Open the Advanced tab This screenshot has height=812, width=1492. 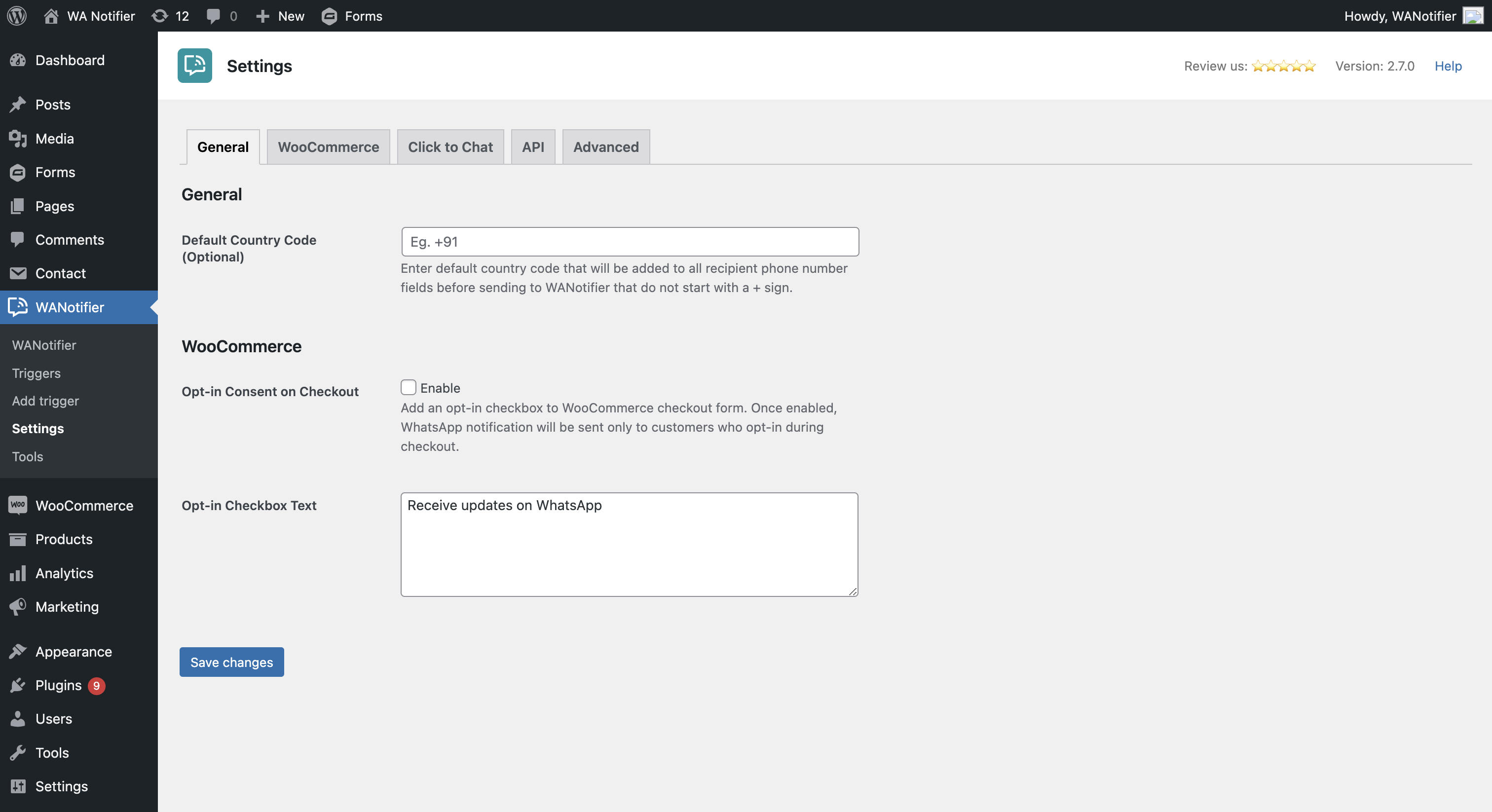point(606,147)
